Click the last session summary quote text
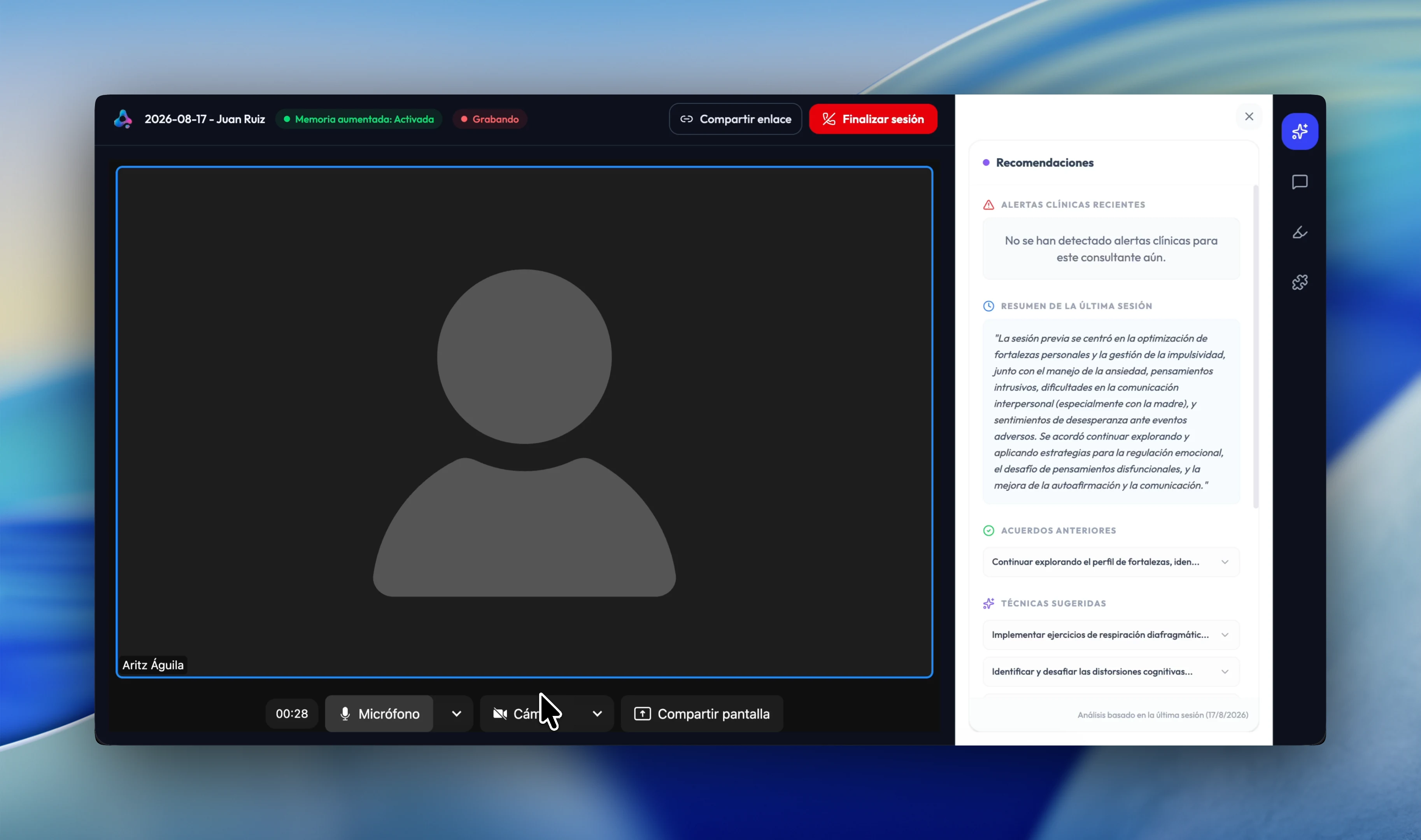The width and height of the screenshot is (1421, 840). click(x=1110, y=412)
